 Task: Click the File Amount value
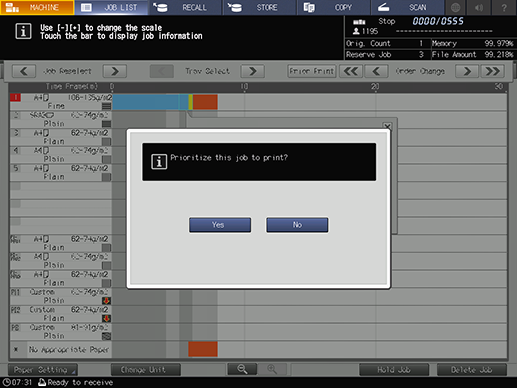point(499,55)
